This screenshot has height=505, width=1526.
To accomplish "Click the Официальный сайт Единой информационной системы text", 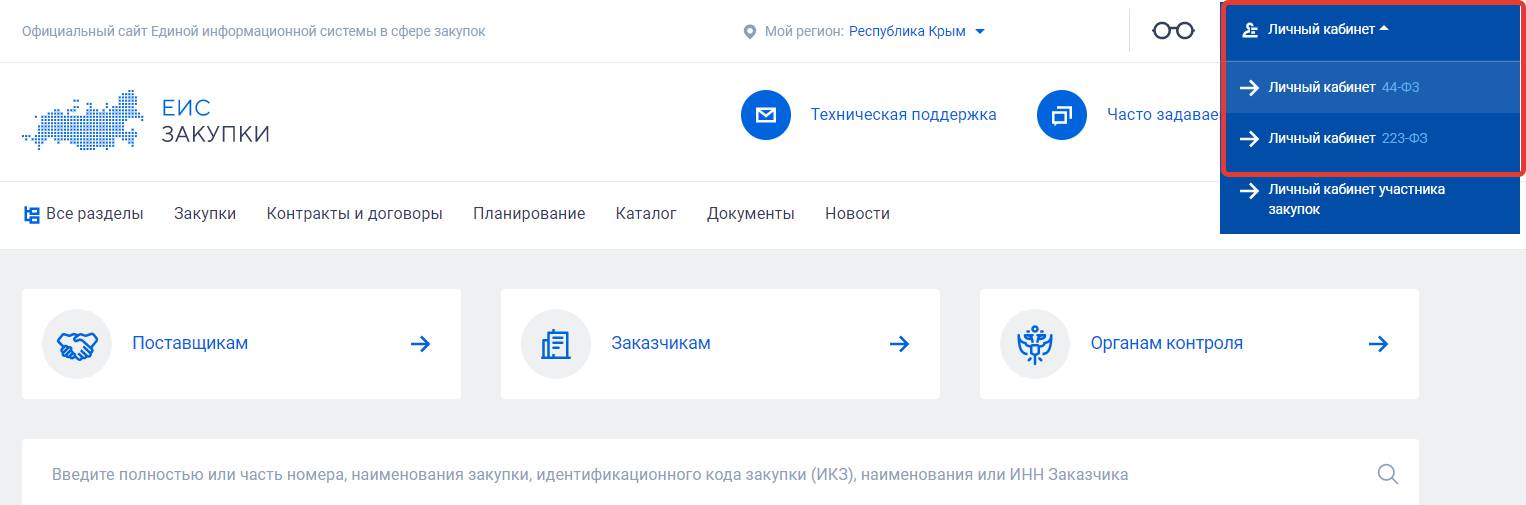I will tap(253, 32).
